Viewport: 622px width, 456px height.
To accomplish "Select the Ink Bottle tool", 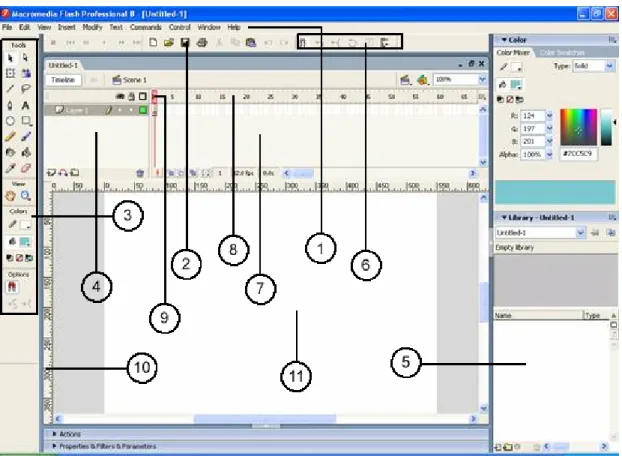I will (x=10, y=152).
